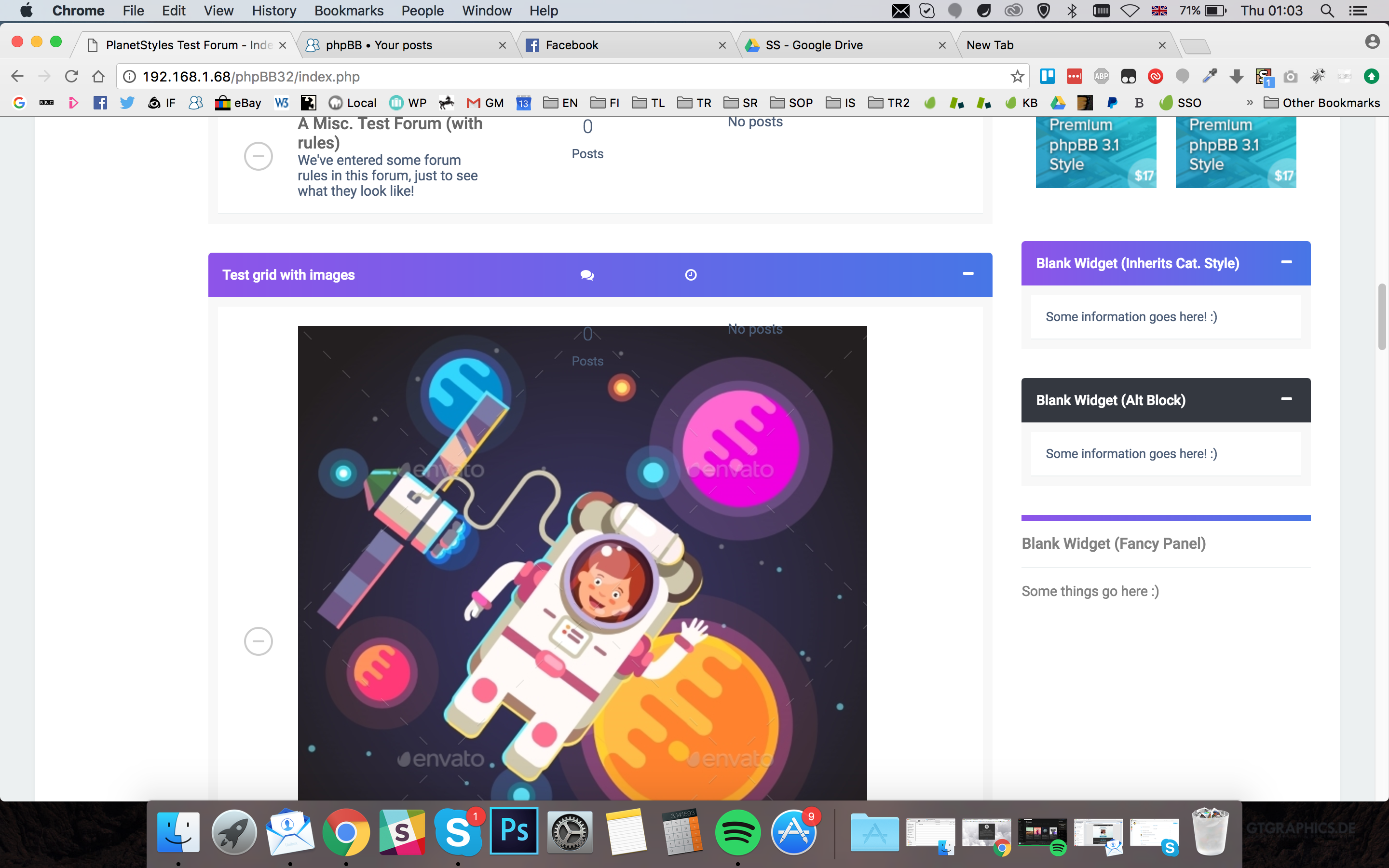Open Spotify from the dock
1389x868 pixels.
click(737, 832)
